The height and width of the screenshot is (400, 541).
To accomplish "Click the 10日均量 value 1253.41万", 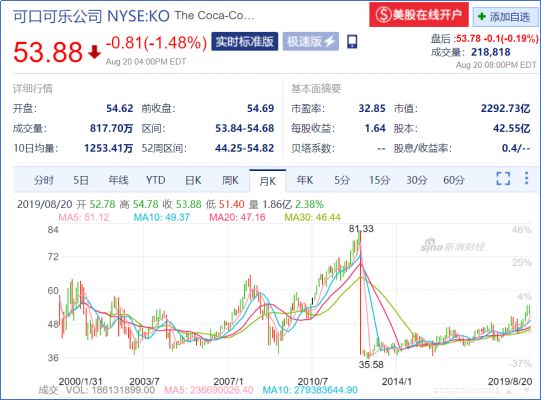I will [109, 148].
